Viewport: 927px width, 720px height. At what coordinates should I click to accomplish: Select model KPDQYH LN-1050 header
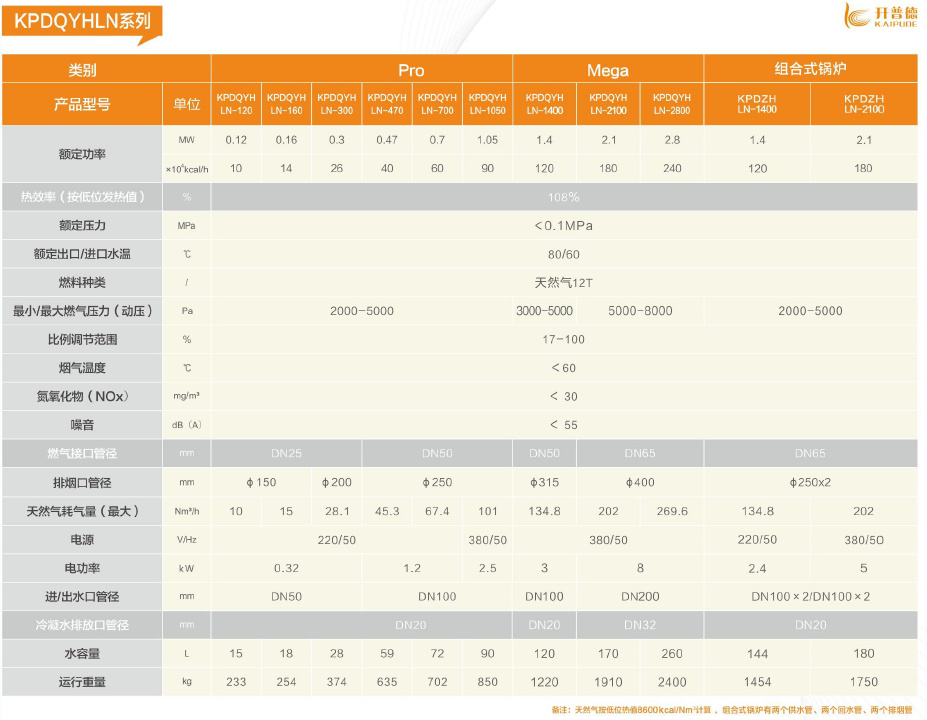pyautogui.click(x=487, y=104)
